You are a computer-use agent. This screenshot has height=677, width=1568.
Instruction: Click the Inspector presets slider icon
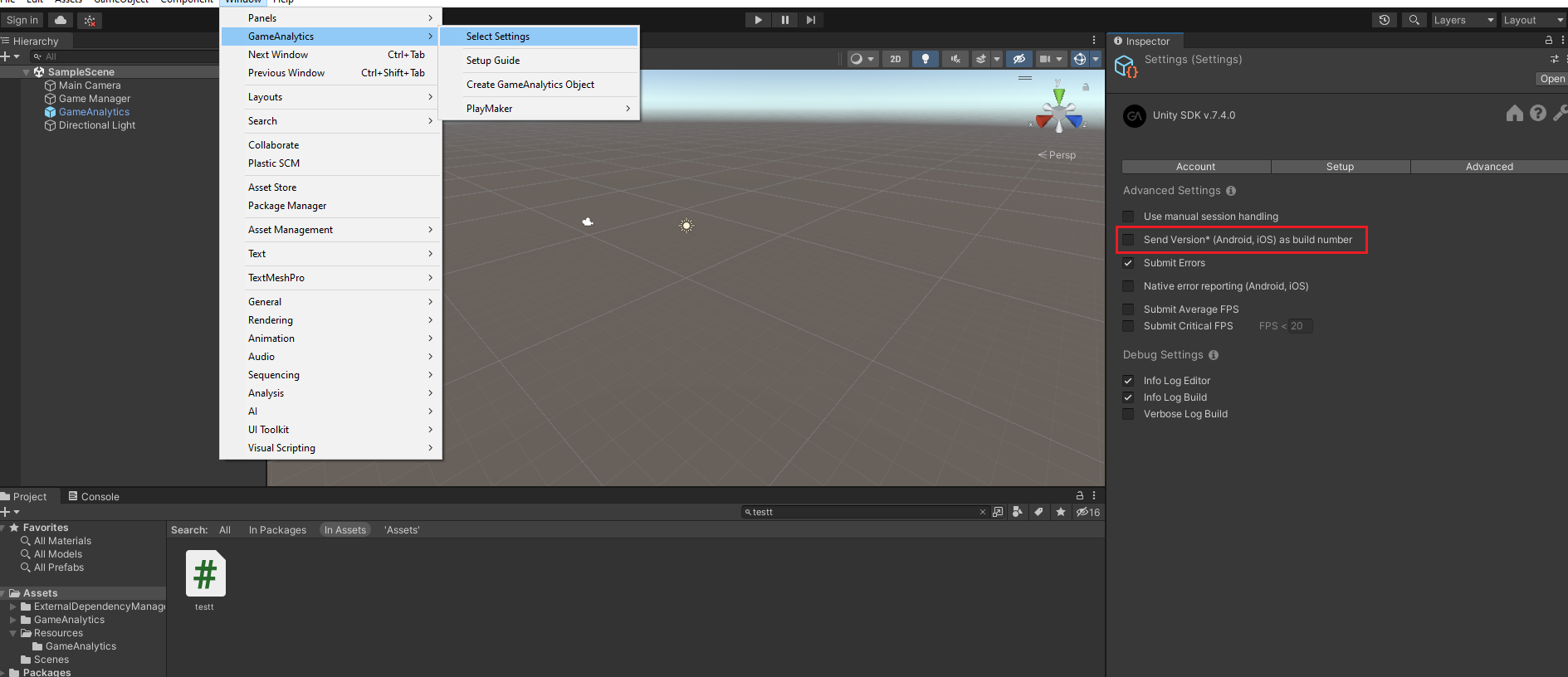click(1554, 59)
